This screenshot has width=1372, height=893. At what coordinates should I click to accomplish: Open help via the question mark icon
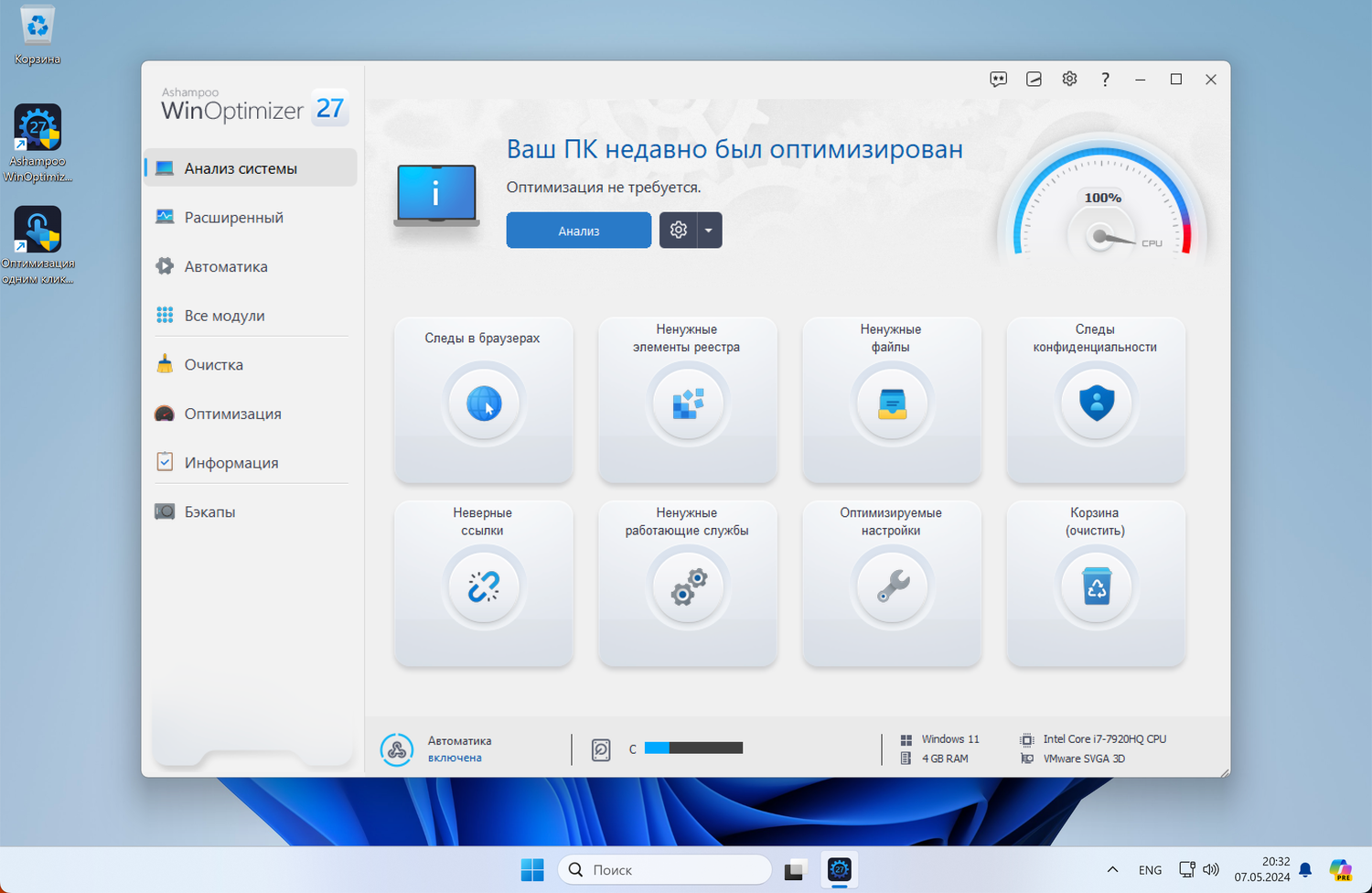[1105, 80]
